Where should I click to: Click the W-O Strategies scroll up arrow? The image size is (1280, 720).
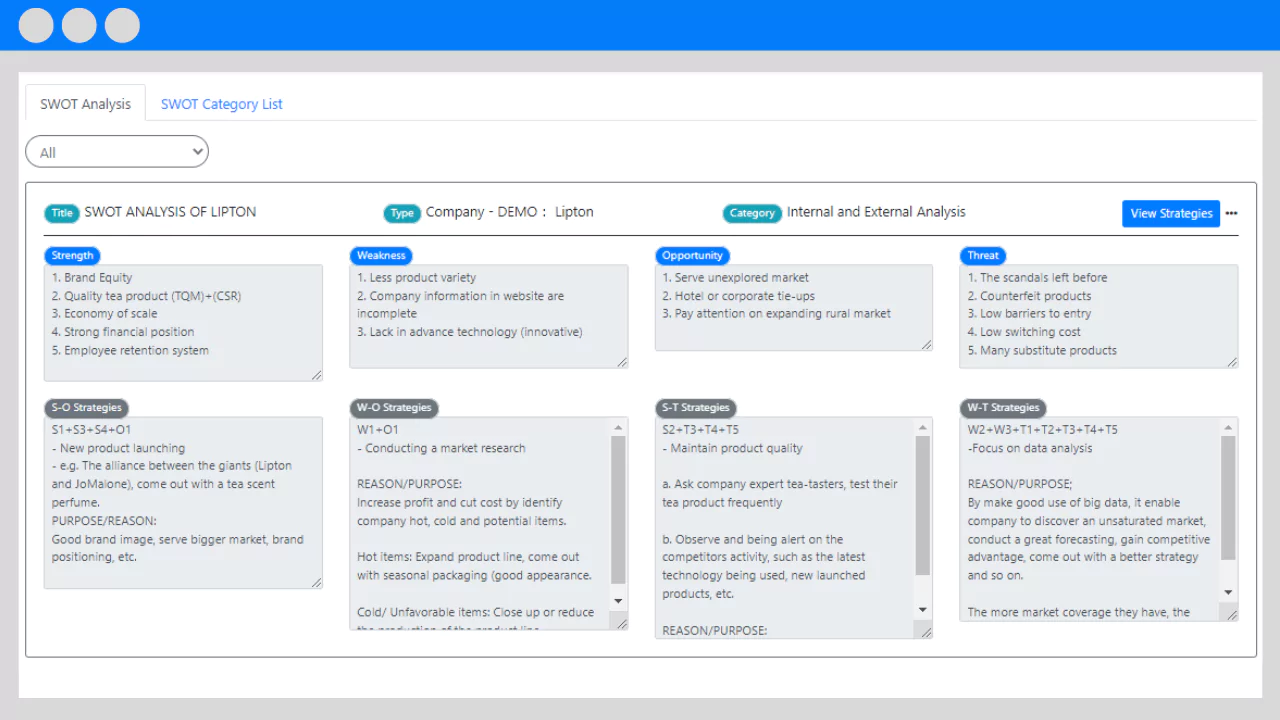(x=618, y=427)
